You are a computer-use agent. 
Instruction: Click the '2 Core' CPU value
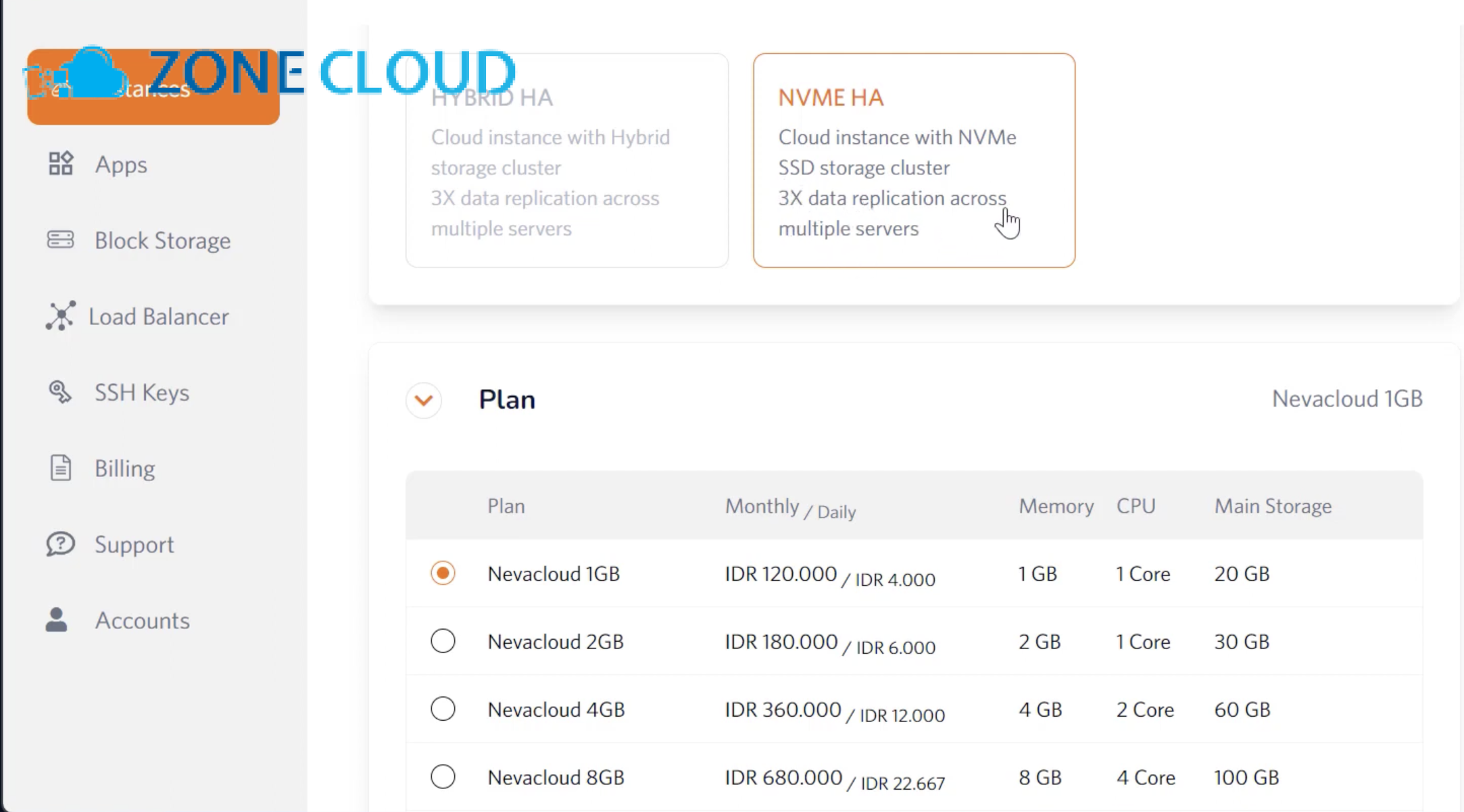(x=1145, y=709)
